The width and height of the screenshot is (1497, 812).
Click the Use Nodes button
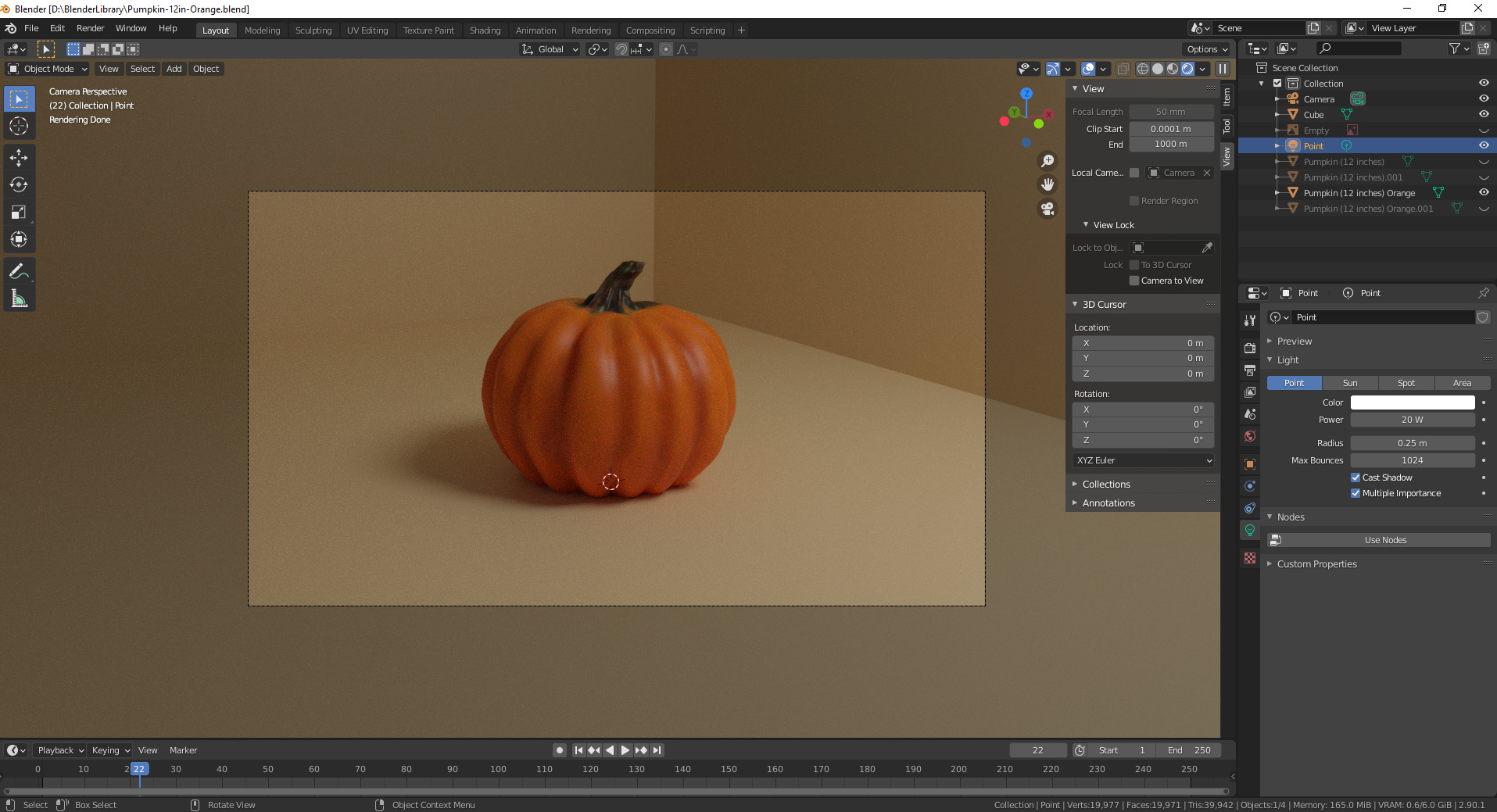[x=1384, y=540]
